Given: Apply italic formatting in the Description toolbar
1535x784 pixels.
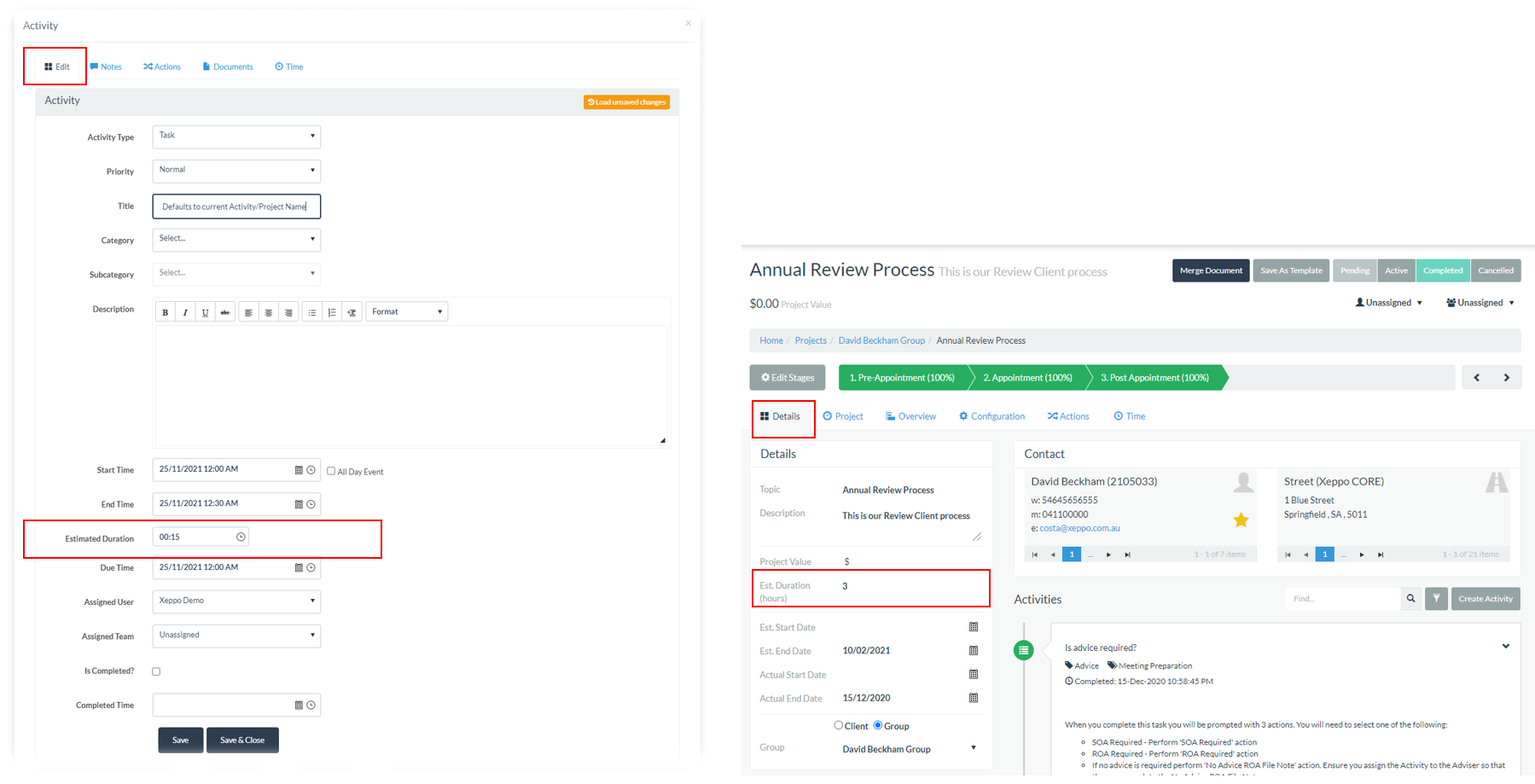Looking at the screenshot, I should tap(185, 311).
